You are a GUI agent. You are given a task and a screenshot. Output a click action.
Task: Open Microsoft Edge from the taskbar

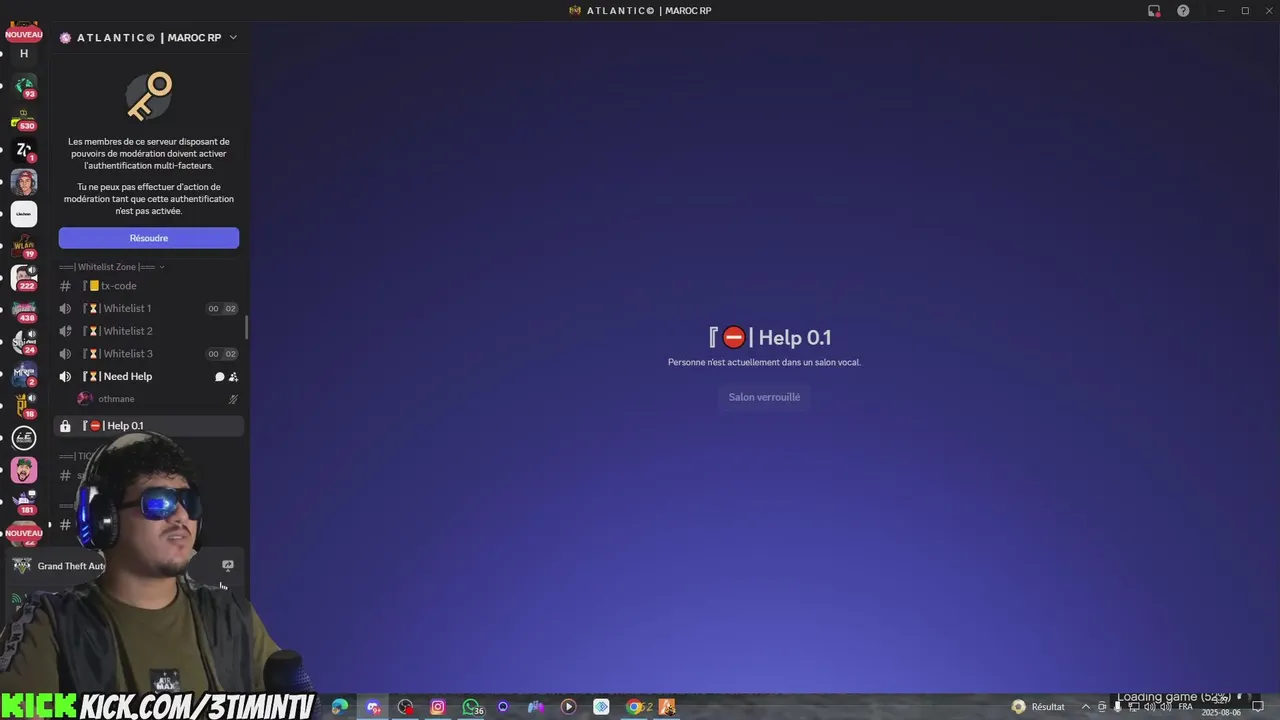coord(340,707)
